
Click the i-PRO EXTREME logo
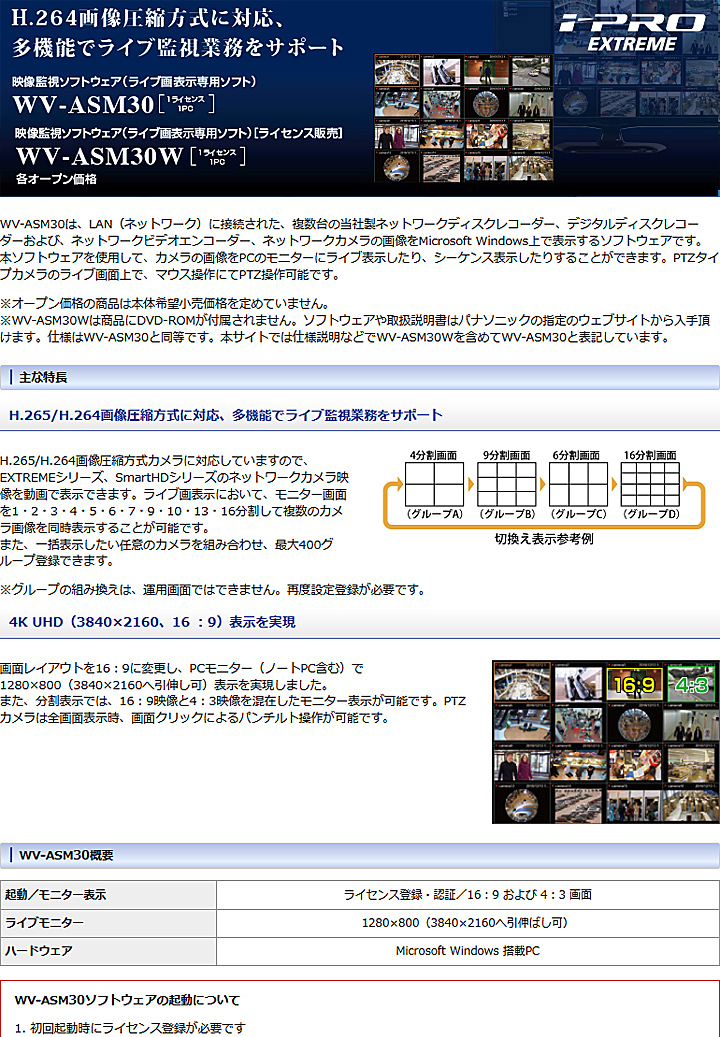tap(632, 32)
